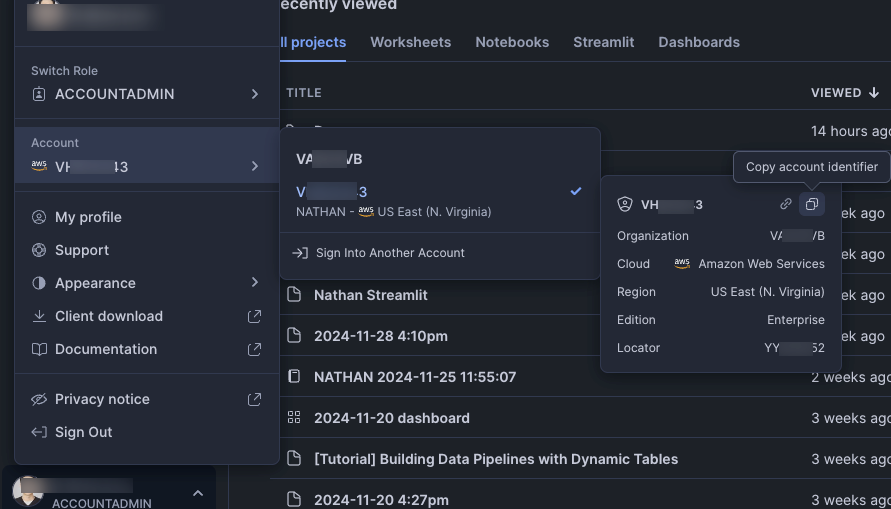This screenshot has width=891, height=509.
Task: Click the Documentation book icon
Action: coord(39,349)
